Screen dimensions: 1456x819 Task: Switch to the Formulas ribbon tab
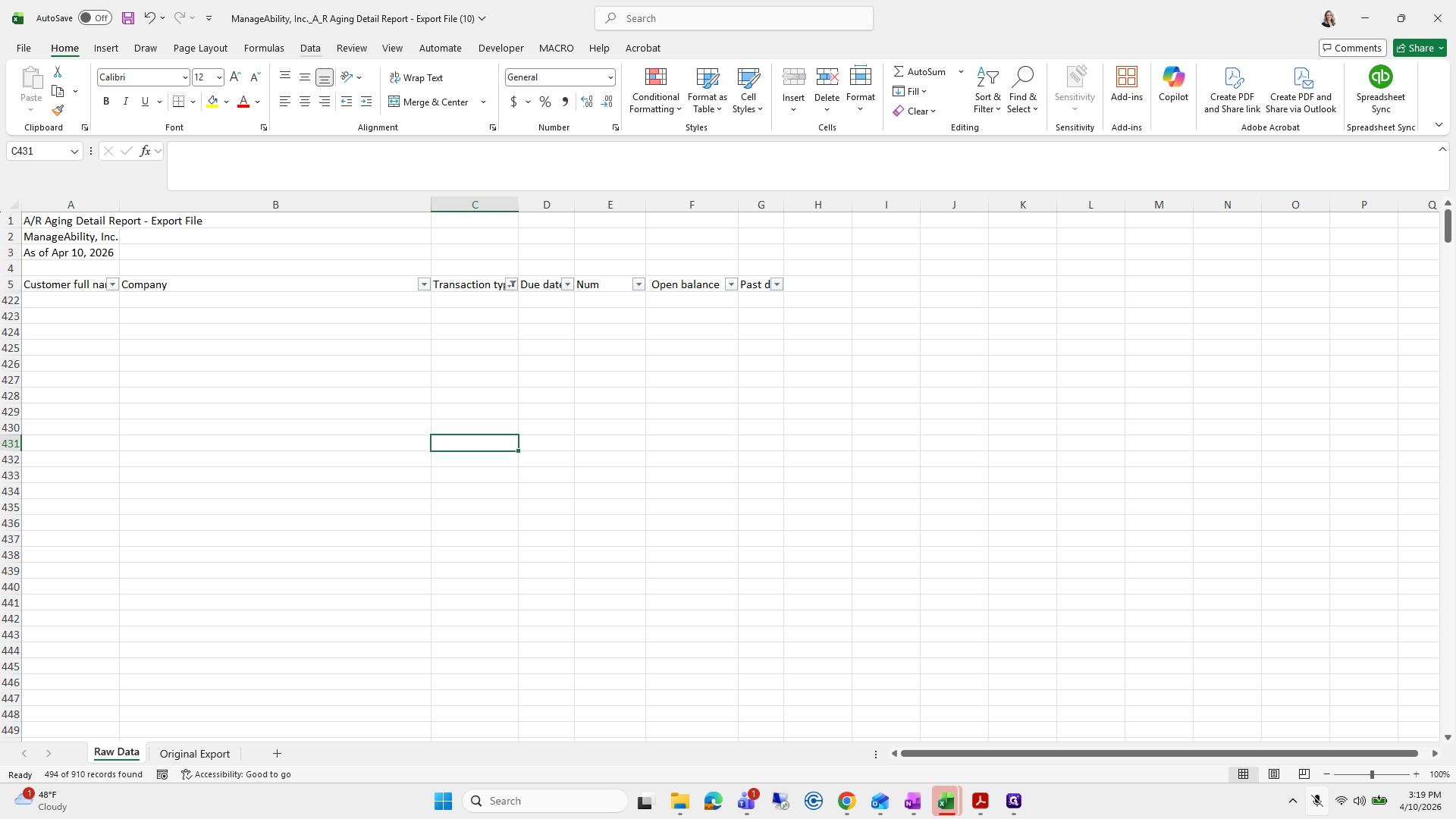264,48
